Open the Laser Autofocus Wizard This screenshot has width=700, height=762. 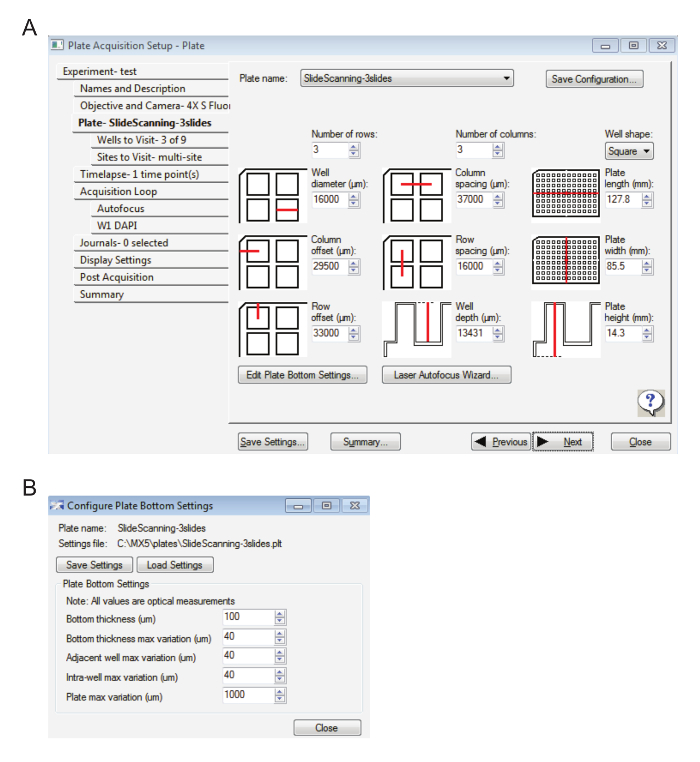pos(446,375)
